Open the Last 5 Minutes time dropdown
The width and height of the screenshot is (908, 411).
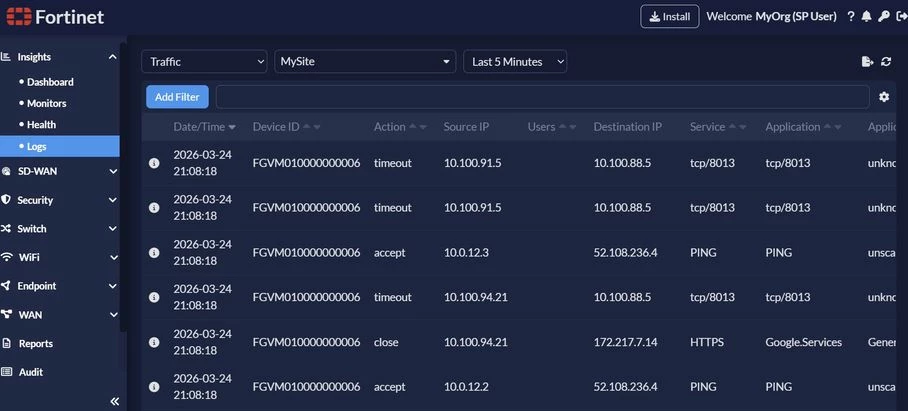point(515,61)
